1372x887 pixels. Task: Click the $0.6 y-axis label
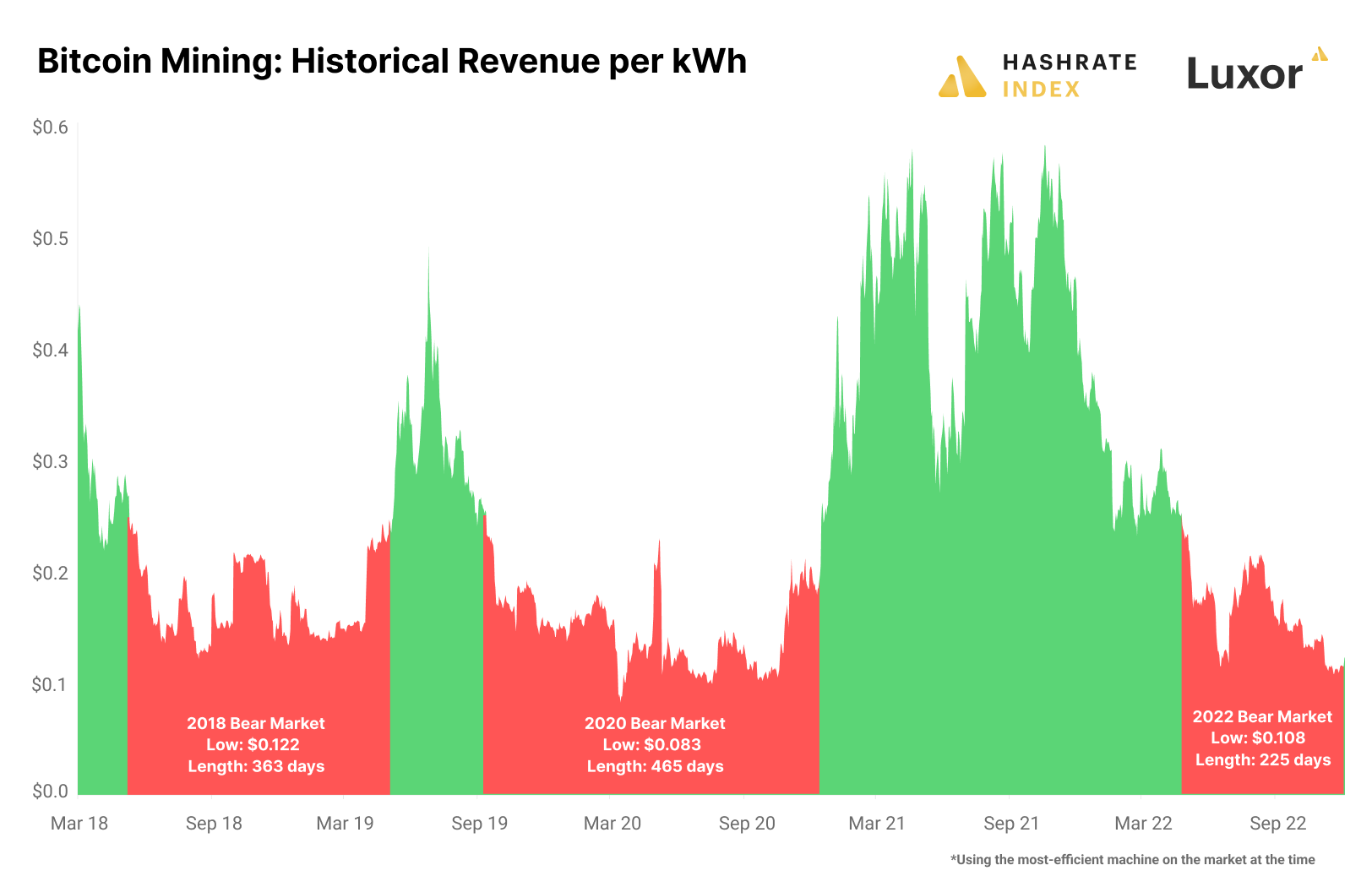click(50, 128)
